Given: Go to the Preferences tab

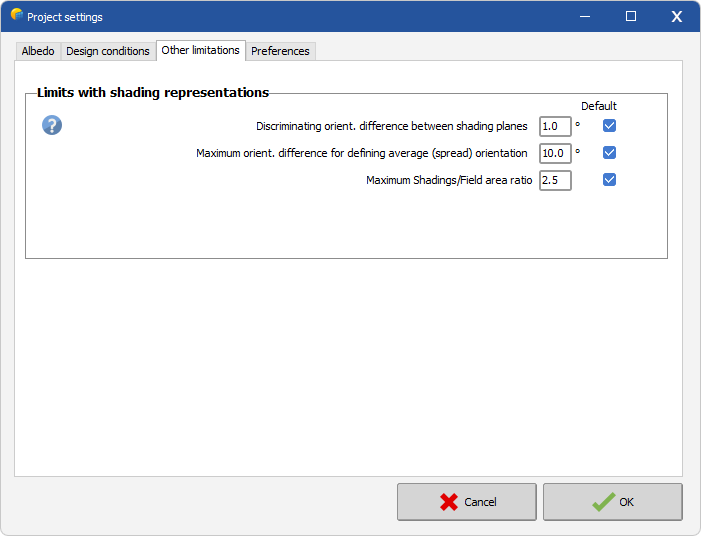Looking at the screenshot, I should click(280, 51).
